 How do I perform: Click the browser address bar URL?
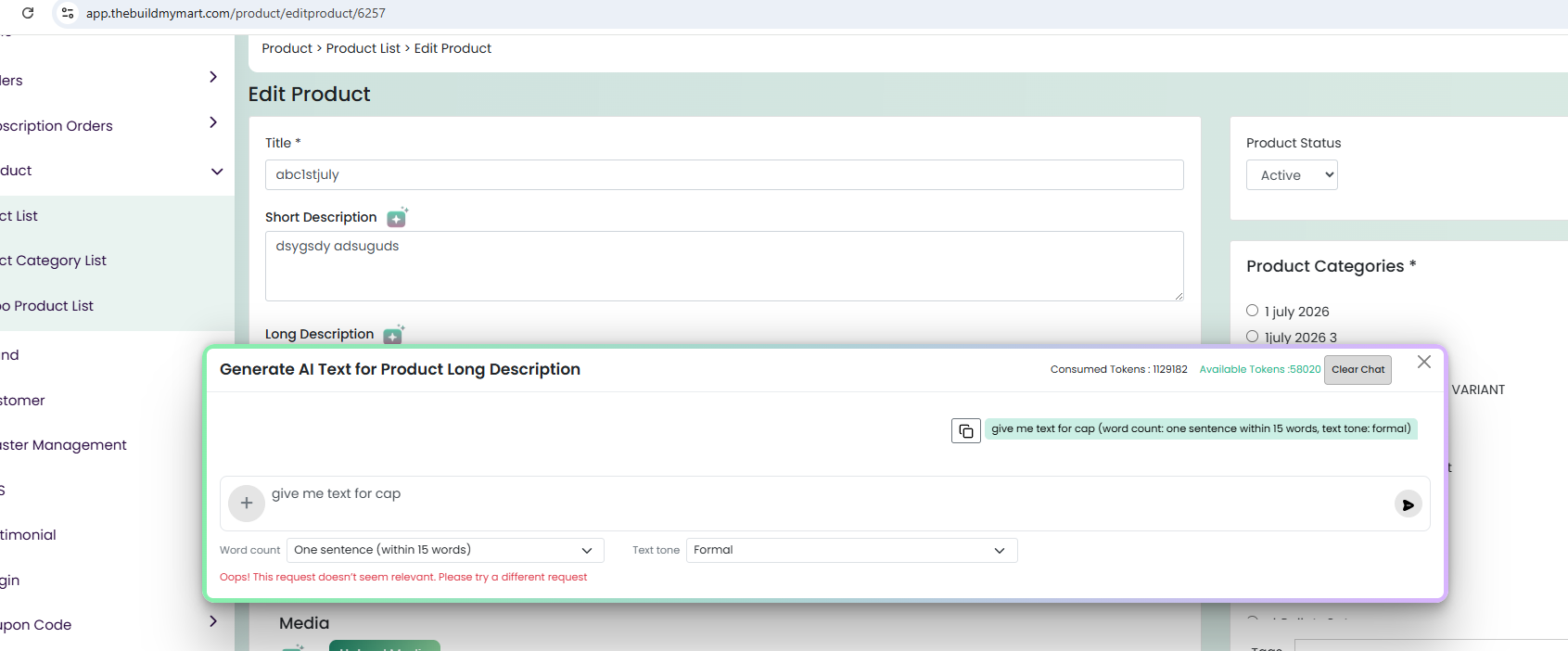coord(236,13)
